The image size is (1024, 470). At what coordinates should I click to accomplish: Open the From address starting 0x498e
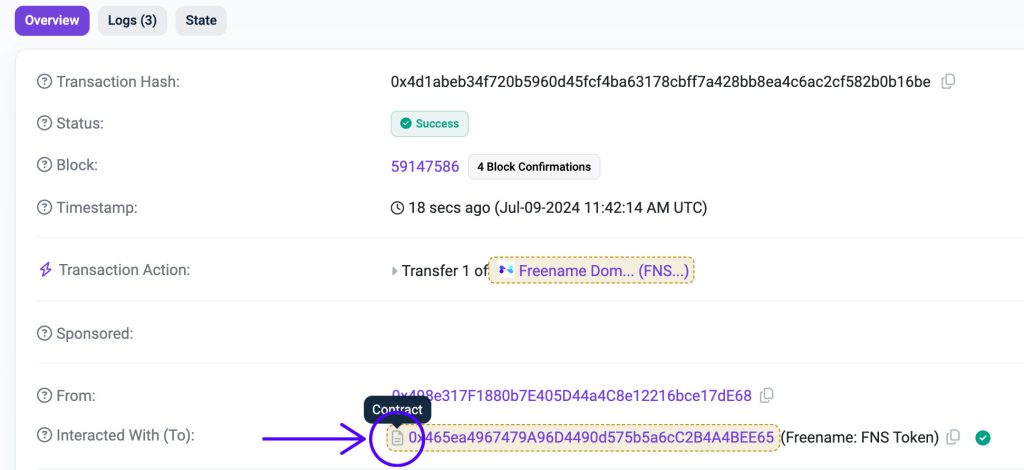click(x=571, y=395)
